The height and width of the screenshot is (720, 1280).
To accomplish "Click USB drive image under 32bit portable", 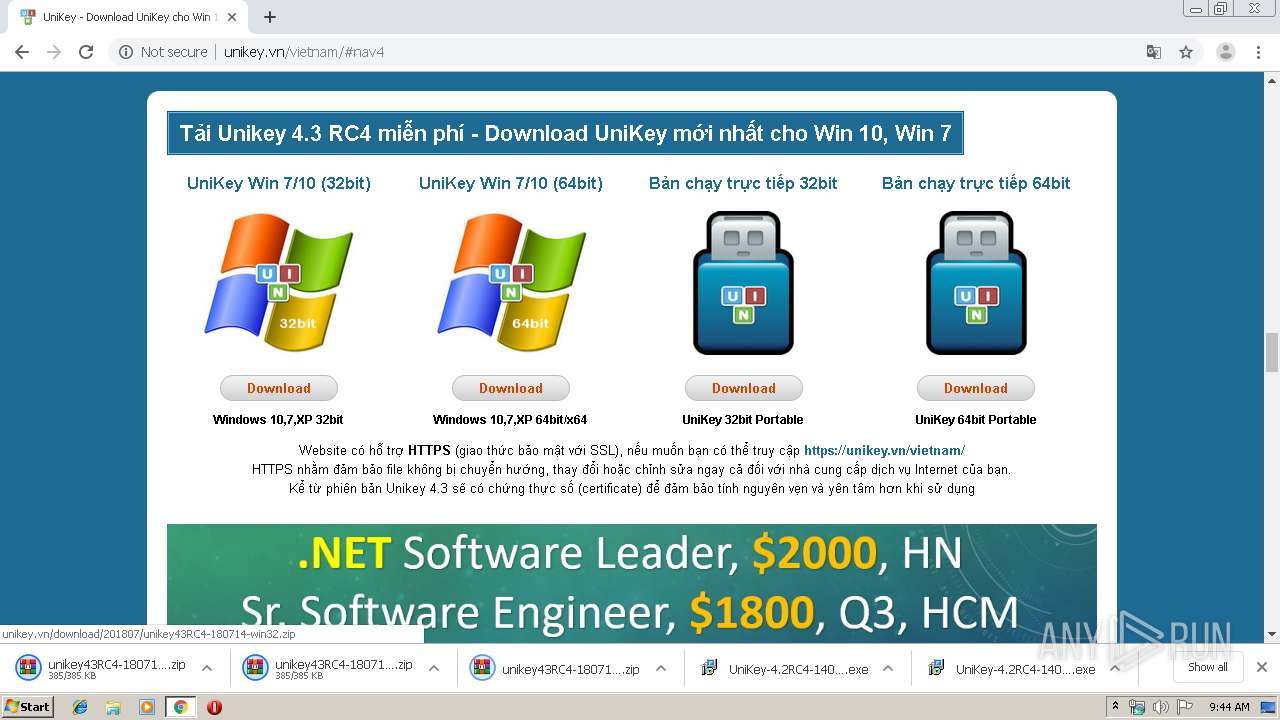I will [743, 283].
